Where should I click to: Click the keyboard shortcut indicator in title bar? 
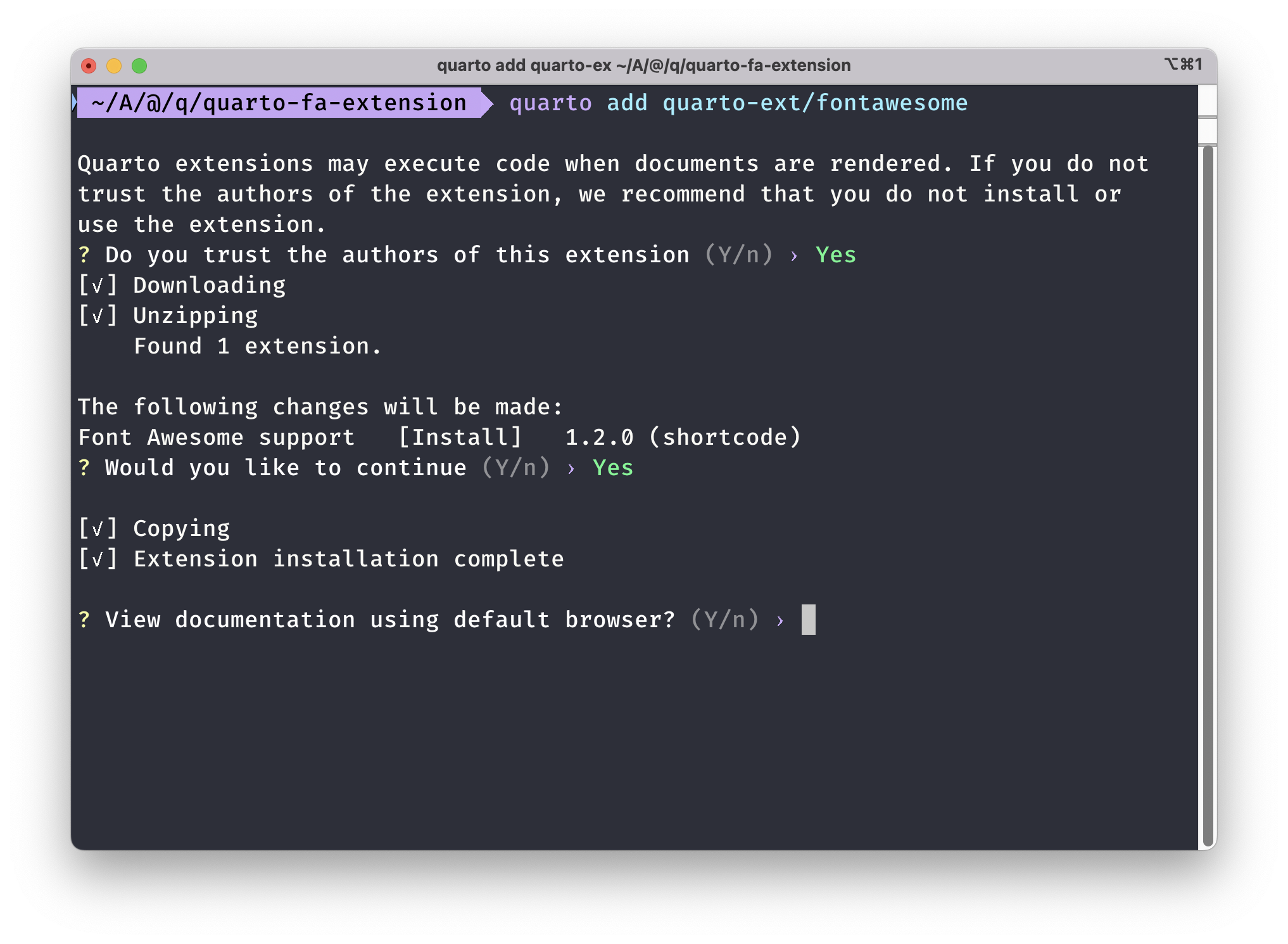coord(1182,65)
